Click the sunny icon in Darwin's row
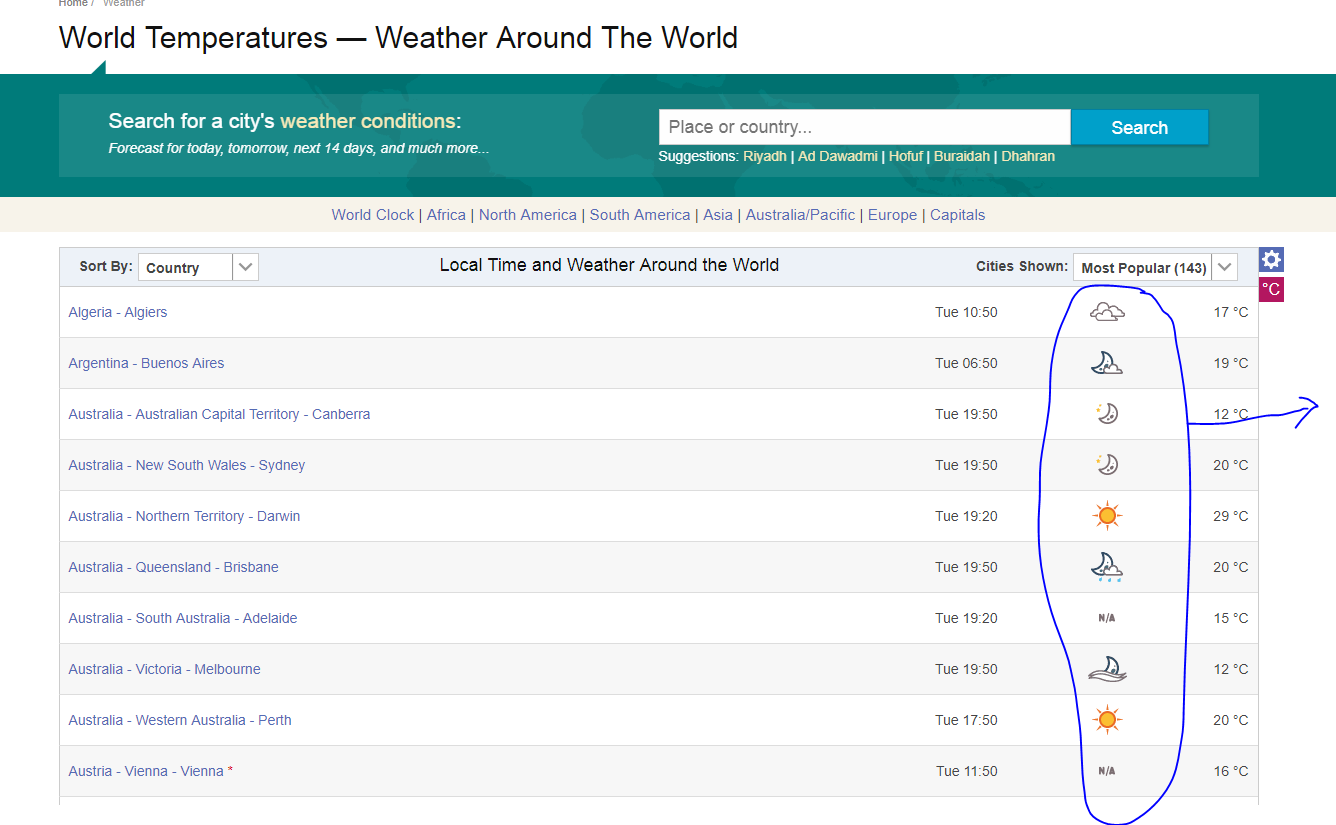 point(1106,516)
